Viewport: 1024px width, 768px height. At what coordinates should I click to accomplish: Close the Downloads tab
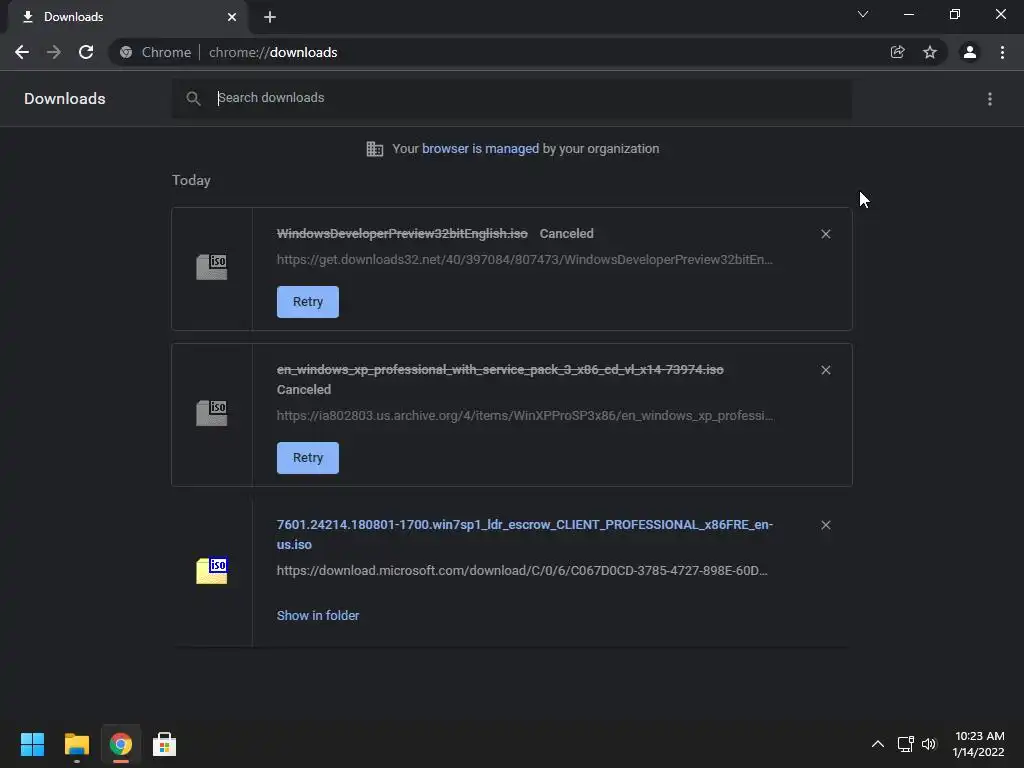[232, 17]
